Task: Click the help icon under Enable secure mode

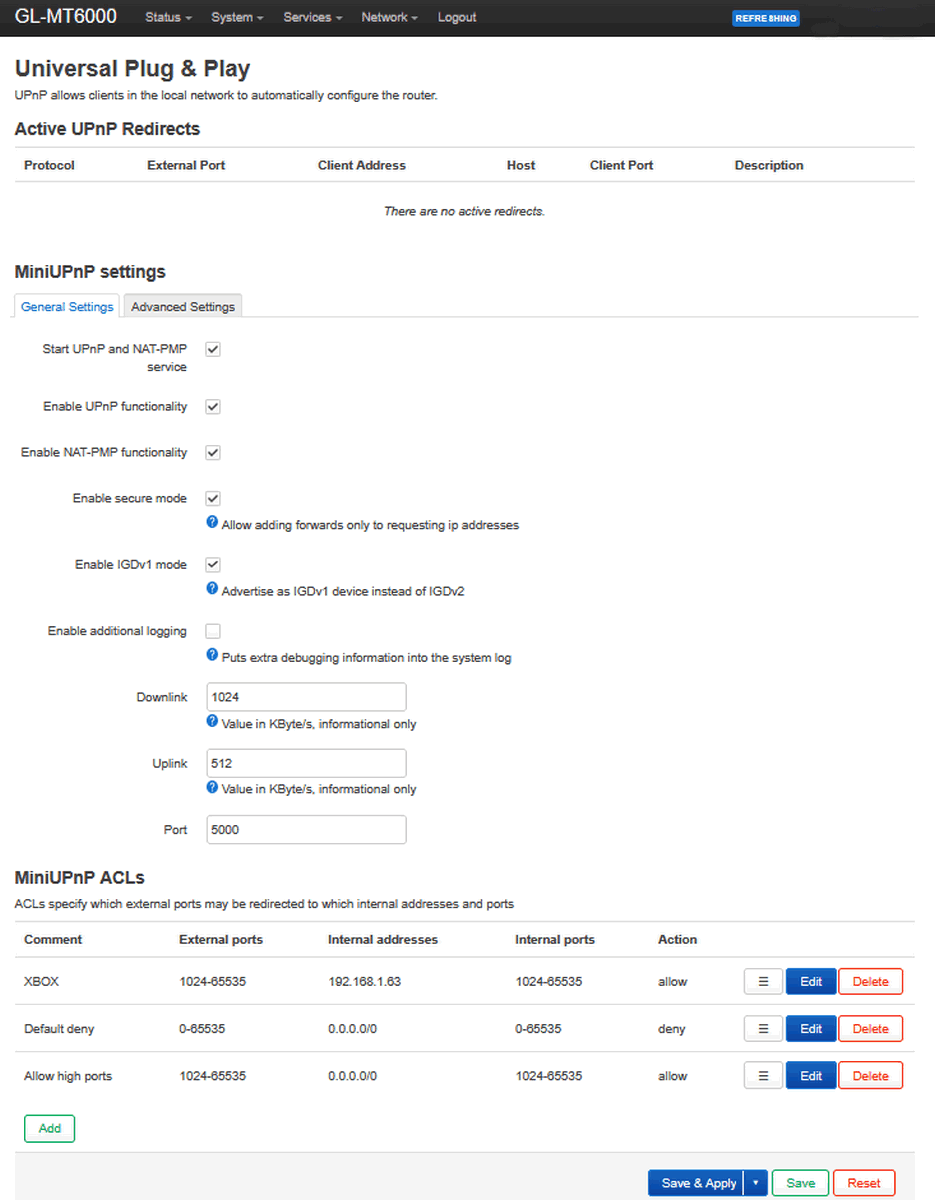Action: coord(212,522)
